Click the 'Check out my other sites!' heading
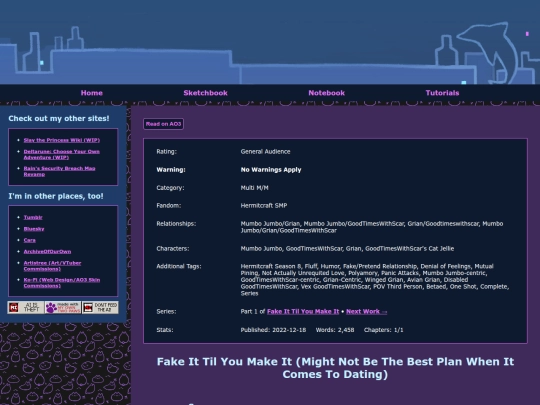540x405 pixels. point(59,118)
